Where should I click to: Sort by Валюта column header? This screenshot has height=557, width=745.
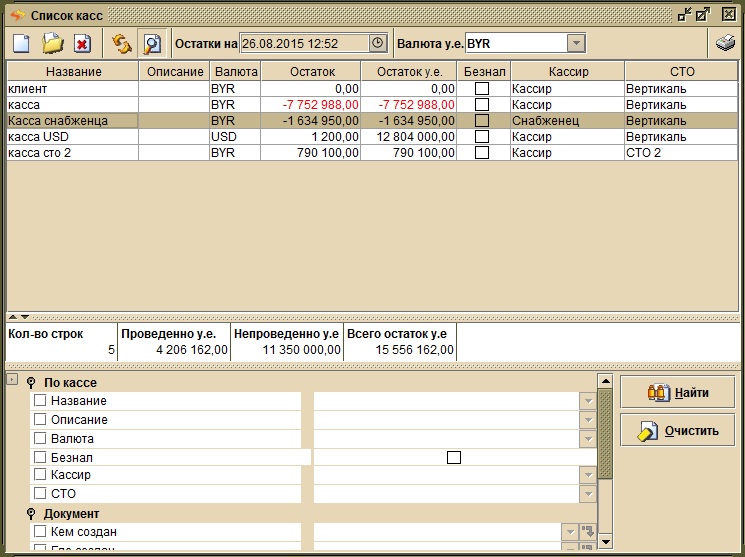tap(236, 71)
